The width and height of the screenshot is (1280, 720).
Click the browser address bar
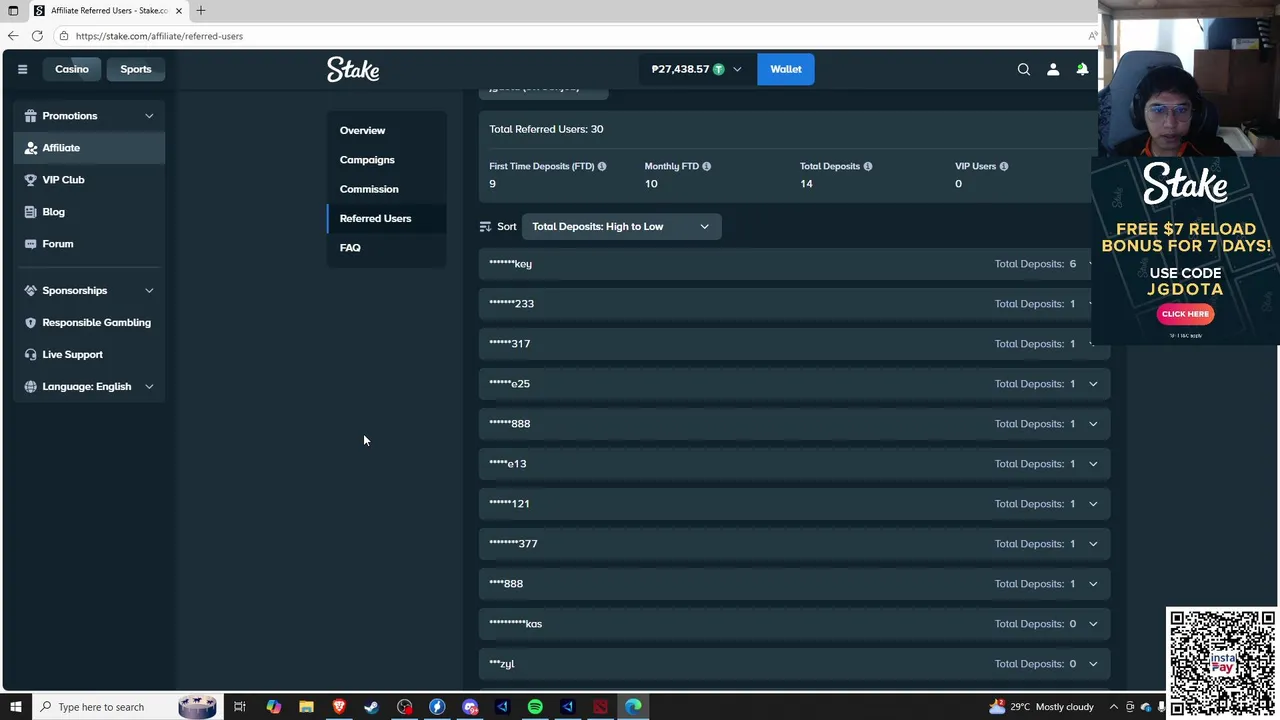(570, 36)
